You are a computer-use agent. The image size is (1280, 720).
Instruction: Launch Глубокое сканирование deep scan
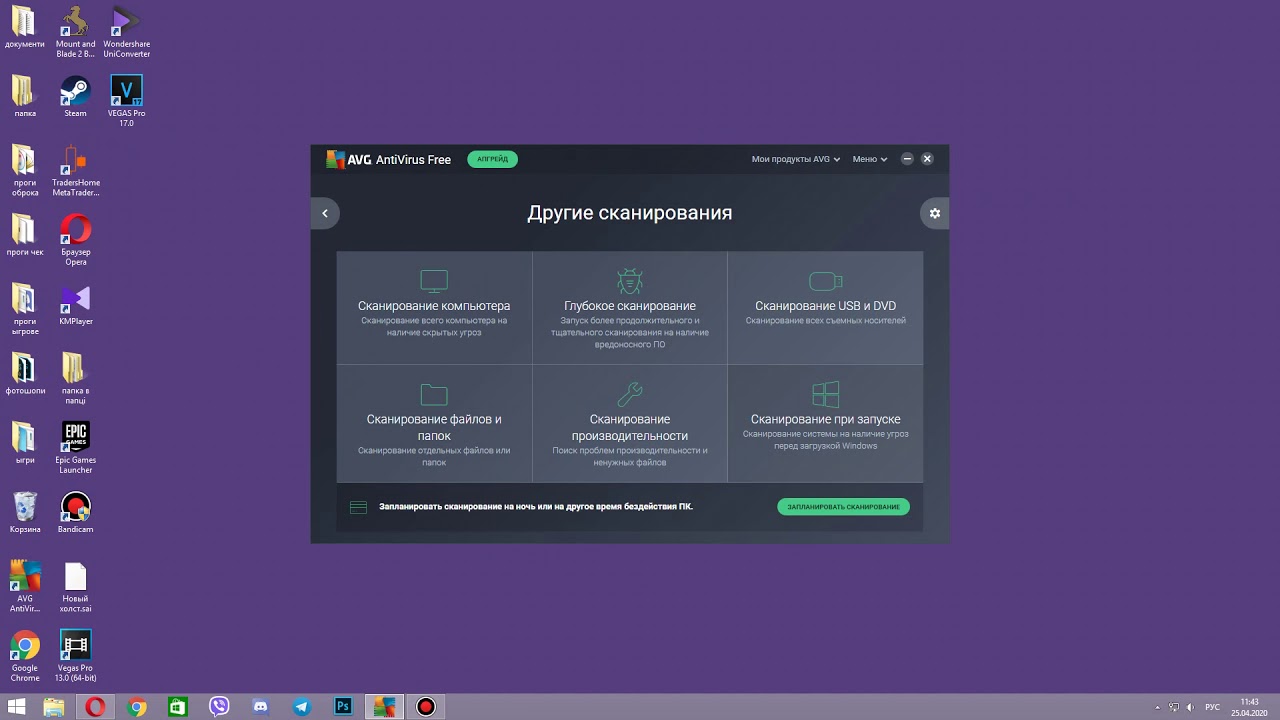coord(630,307)
